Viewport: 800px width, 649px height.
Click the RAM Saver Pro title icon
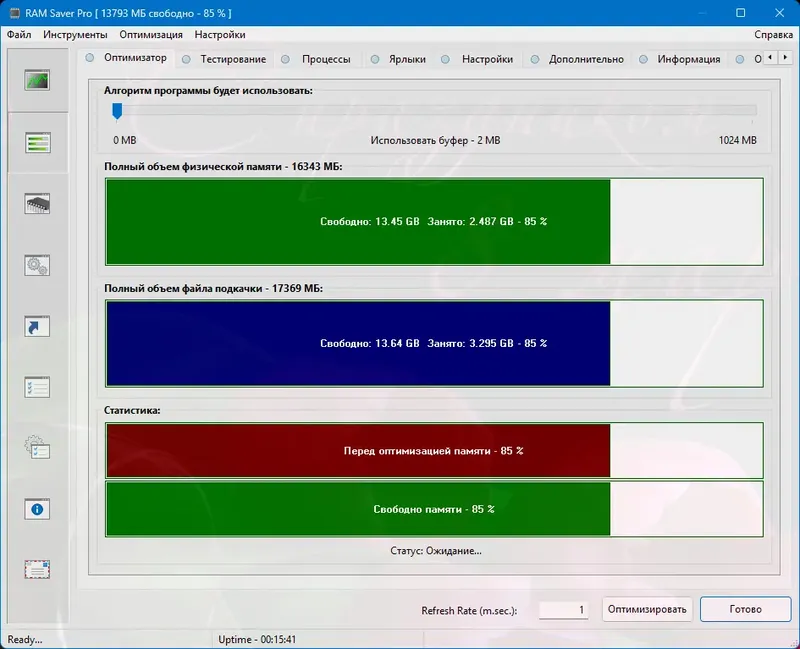click(14, 13)
